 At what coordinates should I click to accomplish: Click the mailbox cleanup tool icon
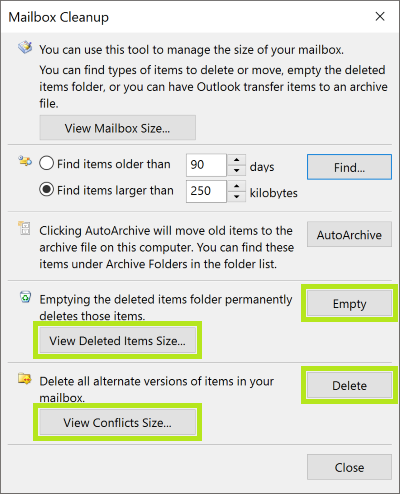(25, 47)
